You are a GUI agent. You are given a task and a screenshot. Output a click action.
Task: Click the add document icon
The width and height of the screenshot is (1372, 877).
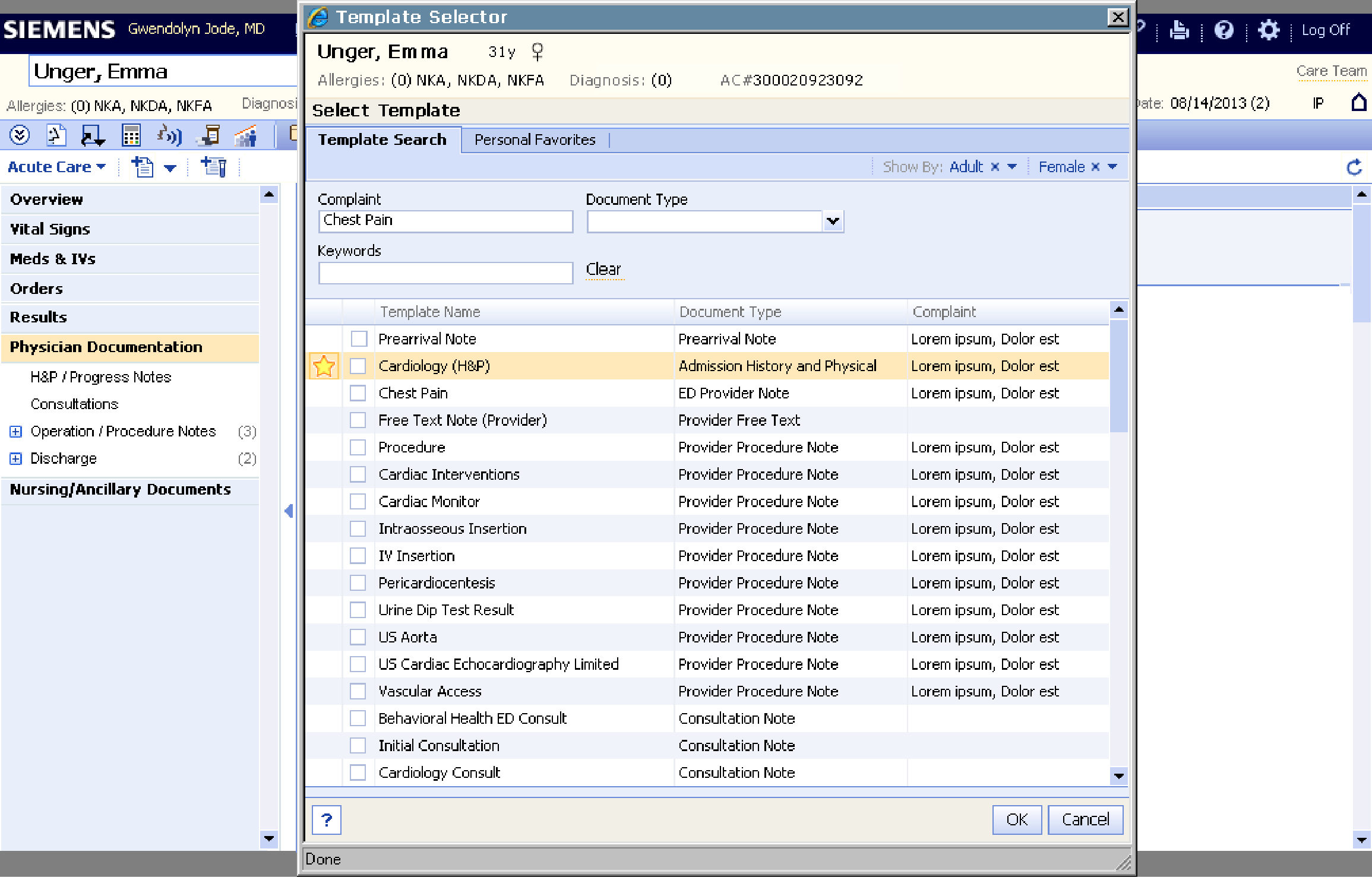pos(143,167)
